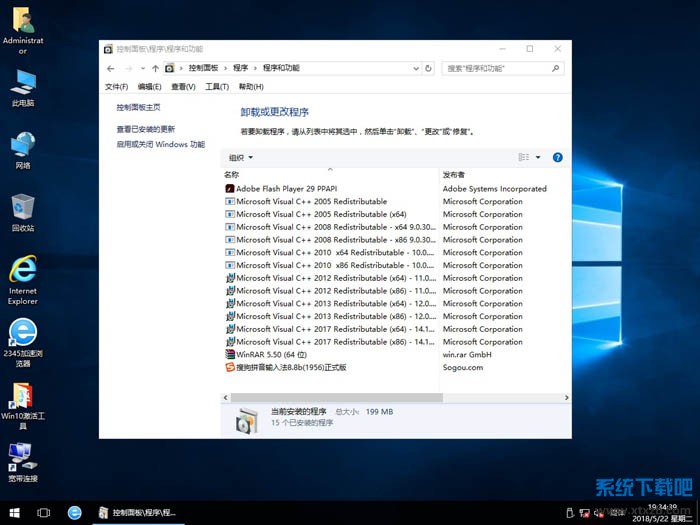Sort by the 发布者 column header
The height and width of the screenshot is (525, 700).
[x=454, y=175]
